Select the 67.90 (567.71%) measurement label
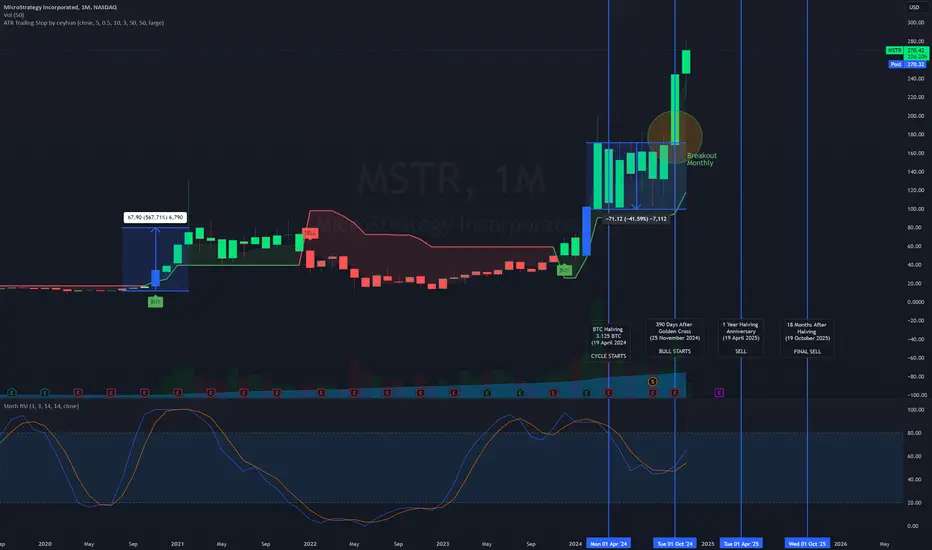932x550 pixels. [155, 217]
